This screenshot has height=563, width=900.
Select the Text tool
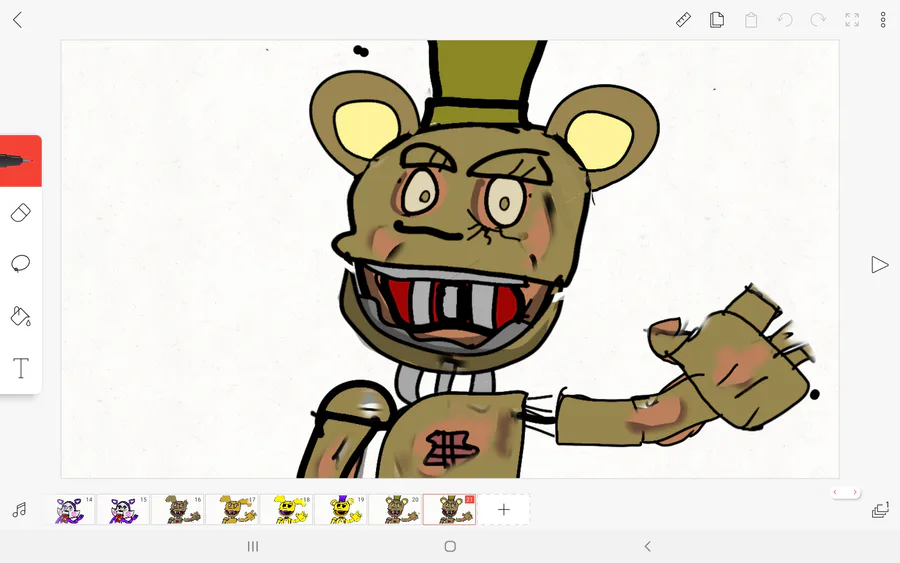point(21,368)
